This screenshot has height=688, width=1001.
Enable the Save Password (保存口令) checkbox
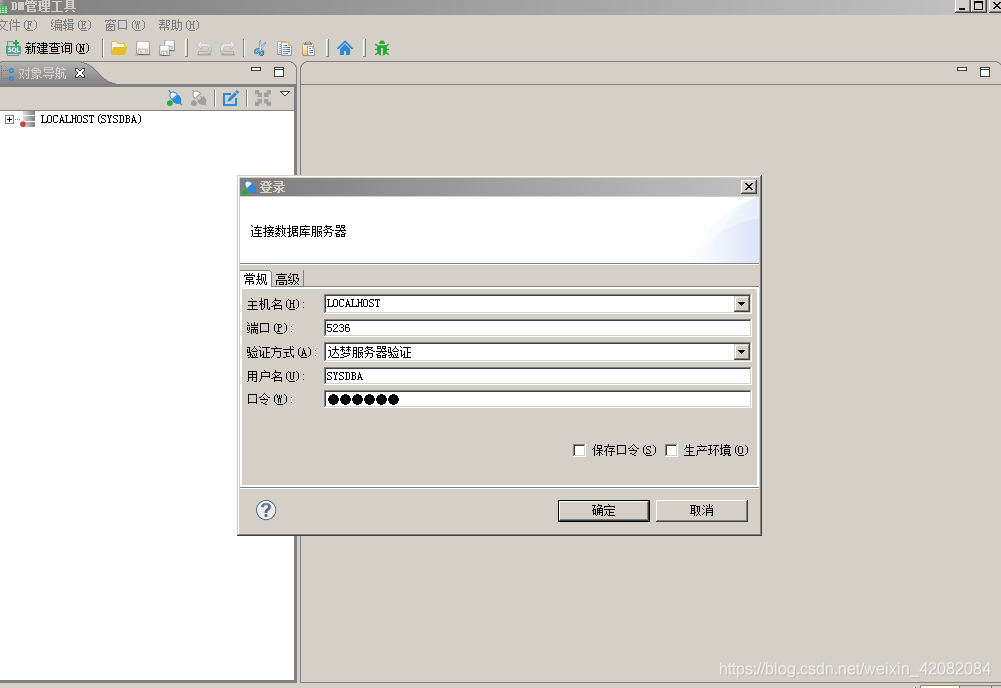579,451
